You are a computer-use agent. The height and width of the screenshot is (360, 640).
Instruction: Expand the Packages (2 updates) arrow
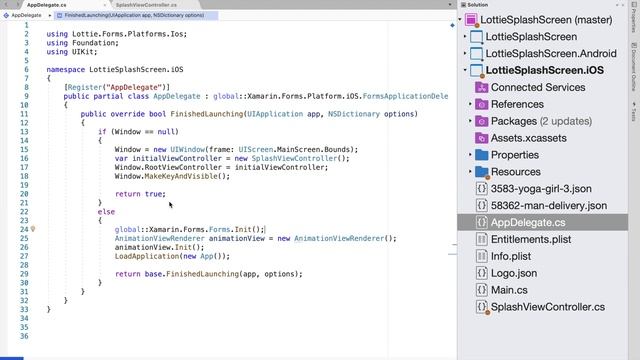[x=470, y=121]
